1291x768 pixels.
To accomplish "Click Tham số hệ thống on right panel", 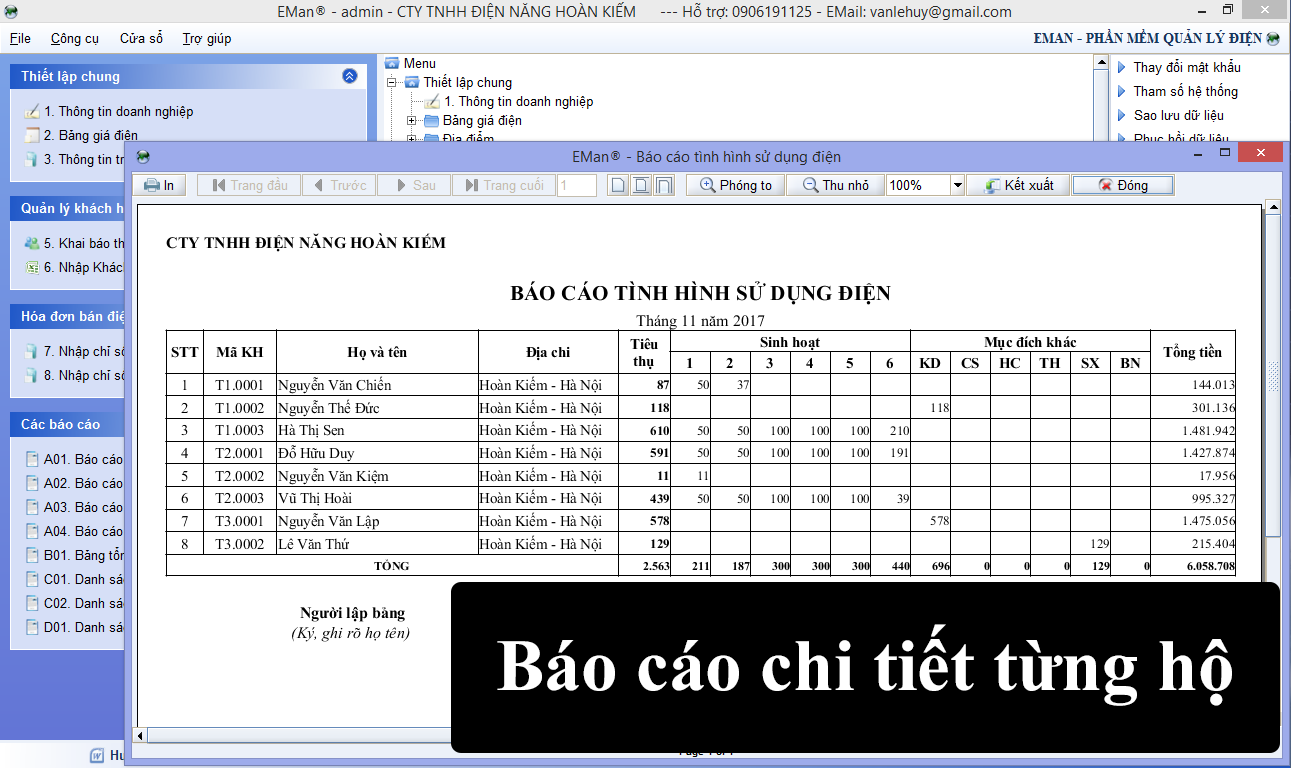I will 1185,91.
